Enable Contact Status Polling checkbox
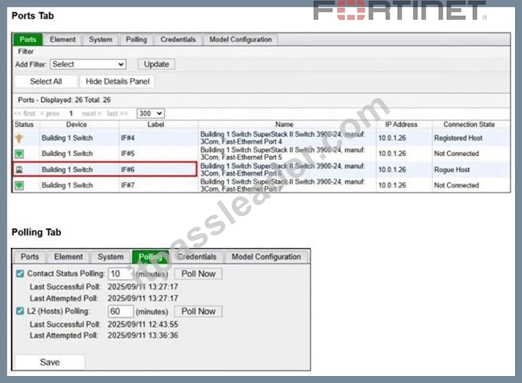 (x=20, y=274)
